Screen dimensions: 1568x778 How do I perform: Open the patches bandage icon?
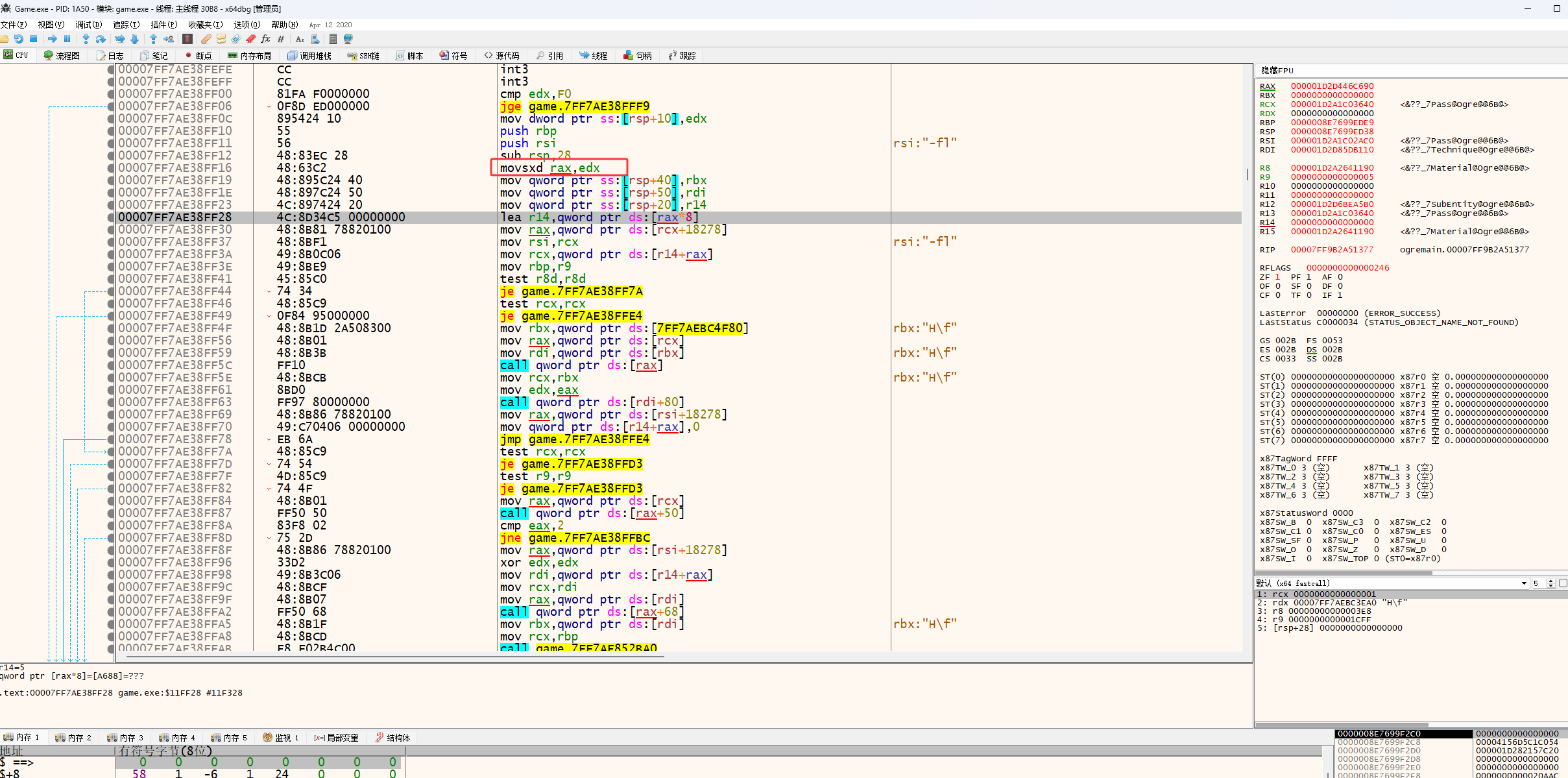[206, 39]
